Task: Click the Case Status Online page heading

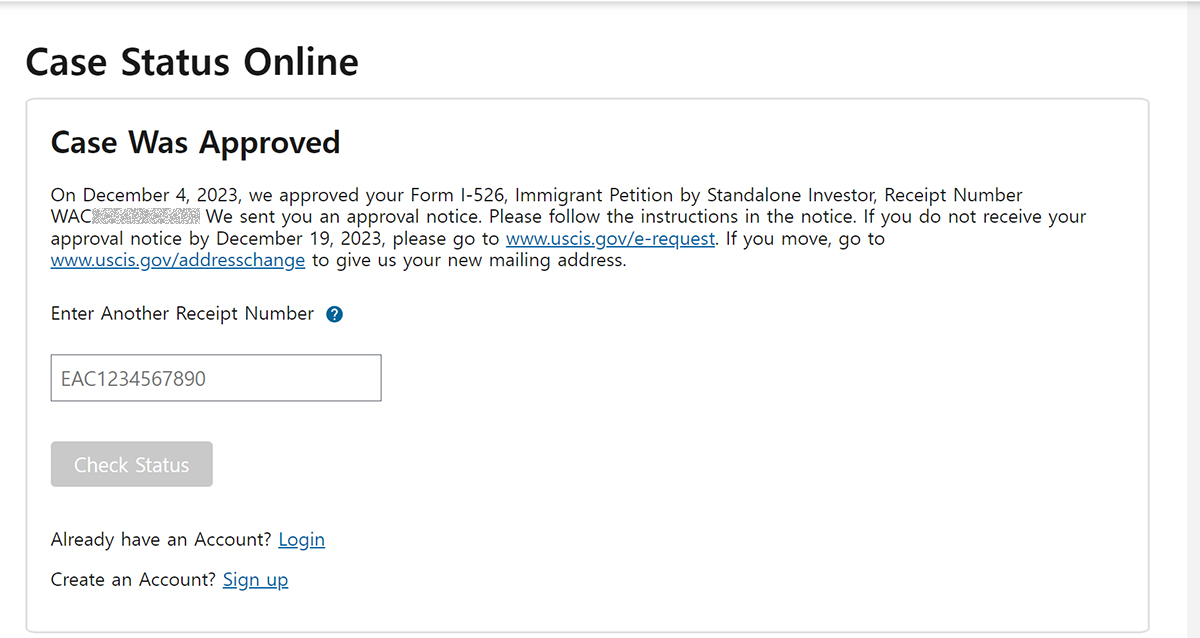Action: (192, 62)
